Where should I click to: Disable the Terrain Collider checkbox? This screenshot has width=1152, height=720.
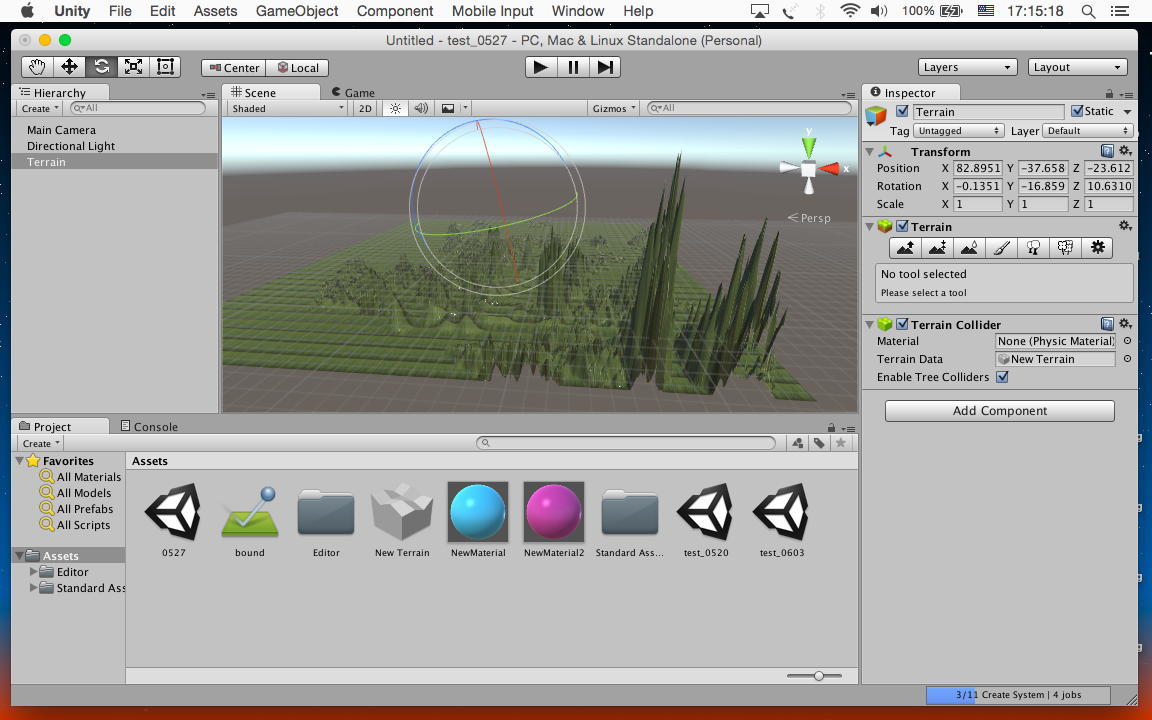[902, 324]
